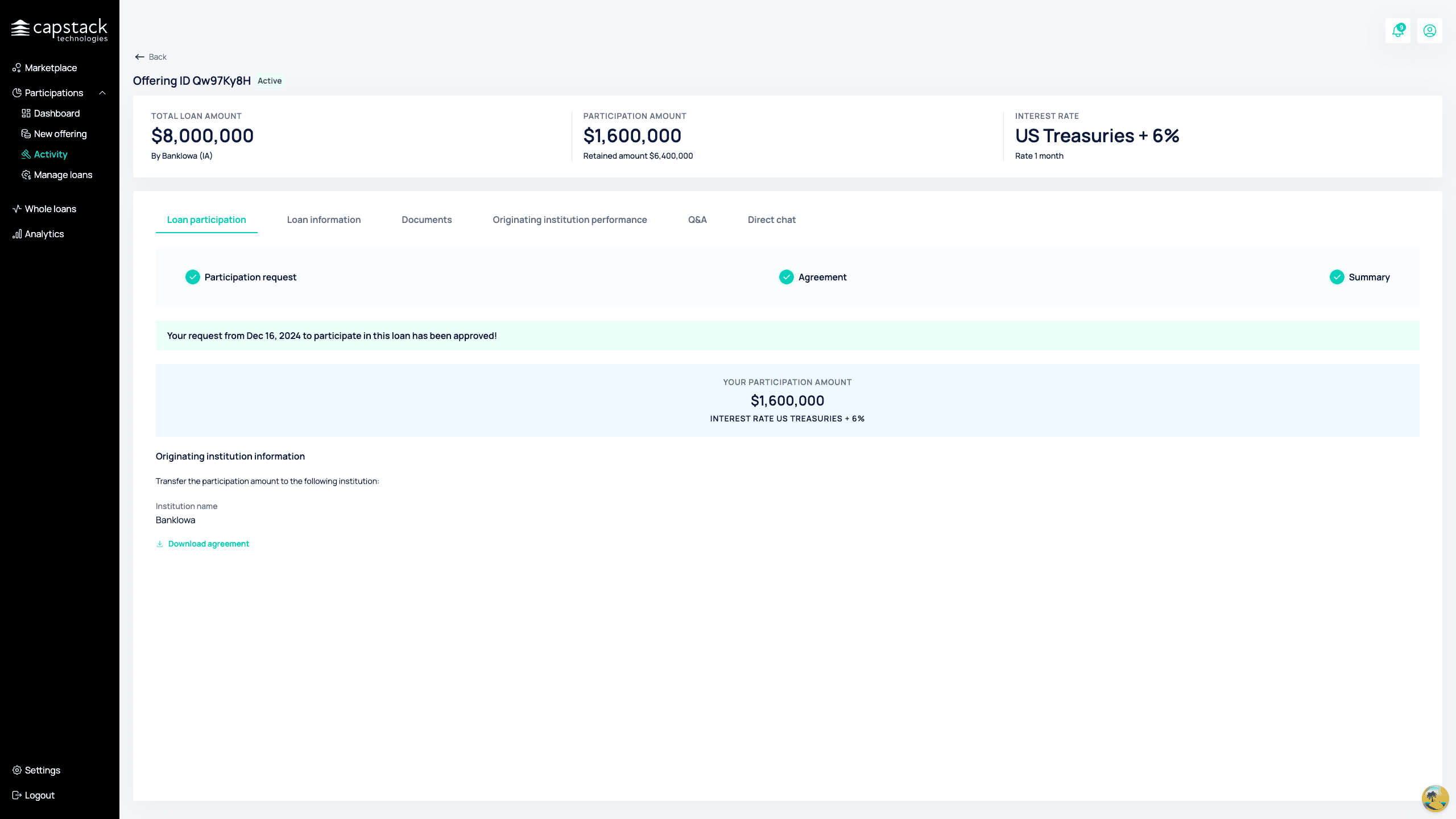Screen dimensions: 1456x819
Task: Open the notifications bell
Action: point(1398,31)
